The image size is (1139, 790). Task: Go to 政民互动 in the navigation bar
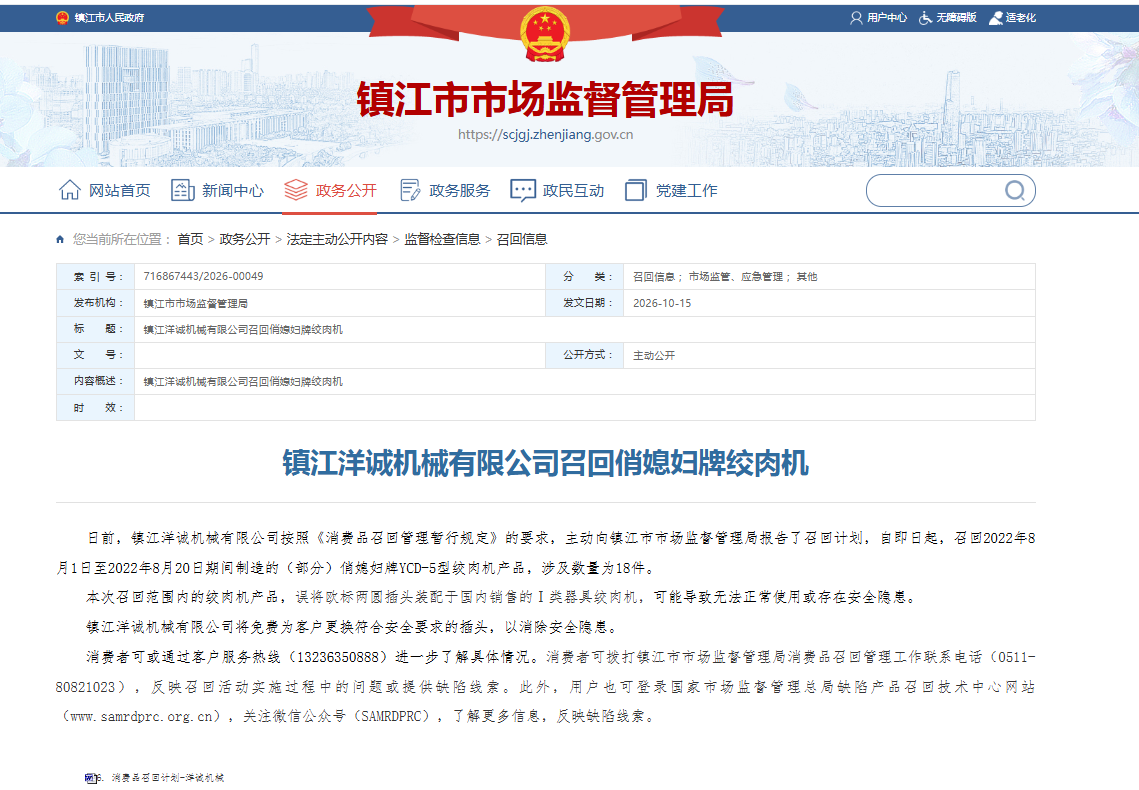(x=558, y=190)
